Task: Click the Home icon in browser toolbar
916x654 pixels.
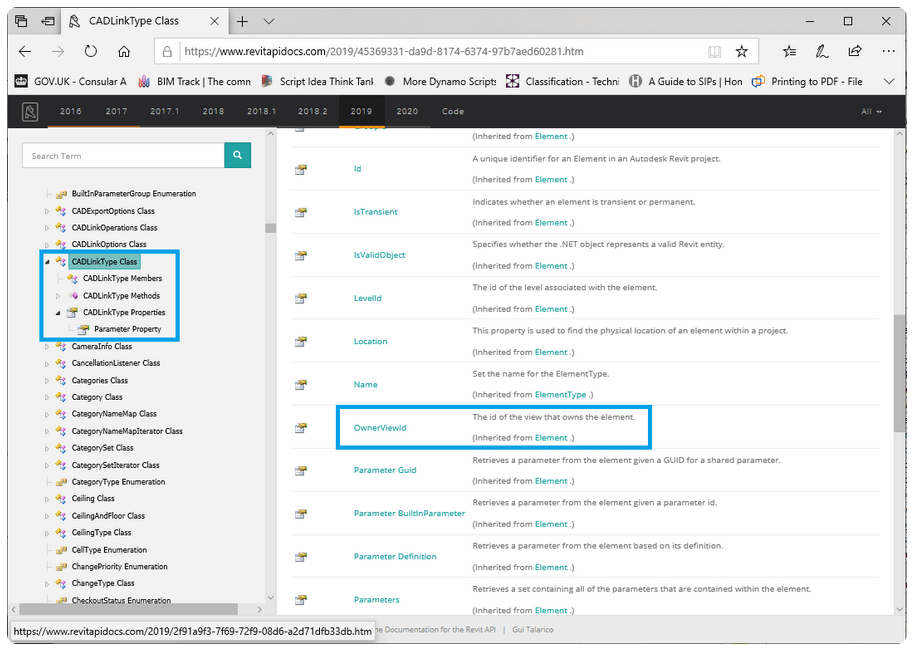Action: (124, 51)
